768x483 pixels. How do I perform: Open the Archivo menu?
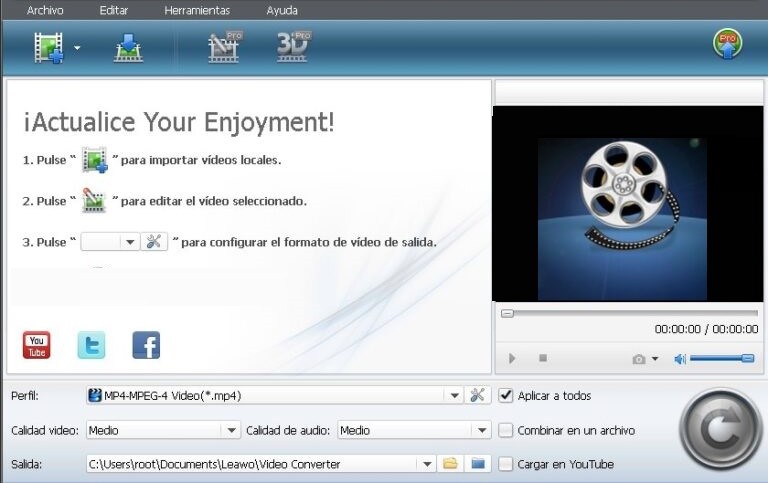(45, 10)
